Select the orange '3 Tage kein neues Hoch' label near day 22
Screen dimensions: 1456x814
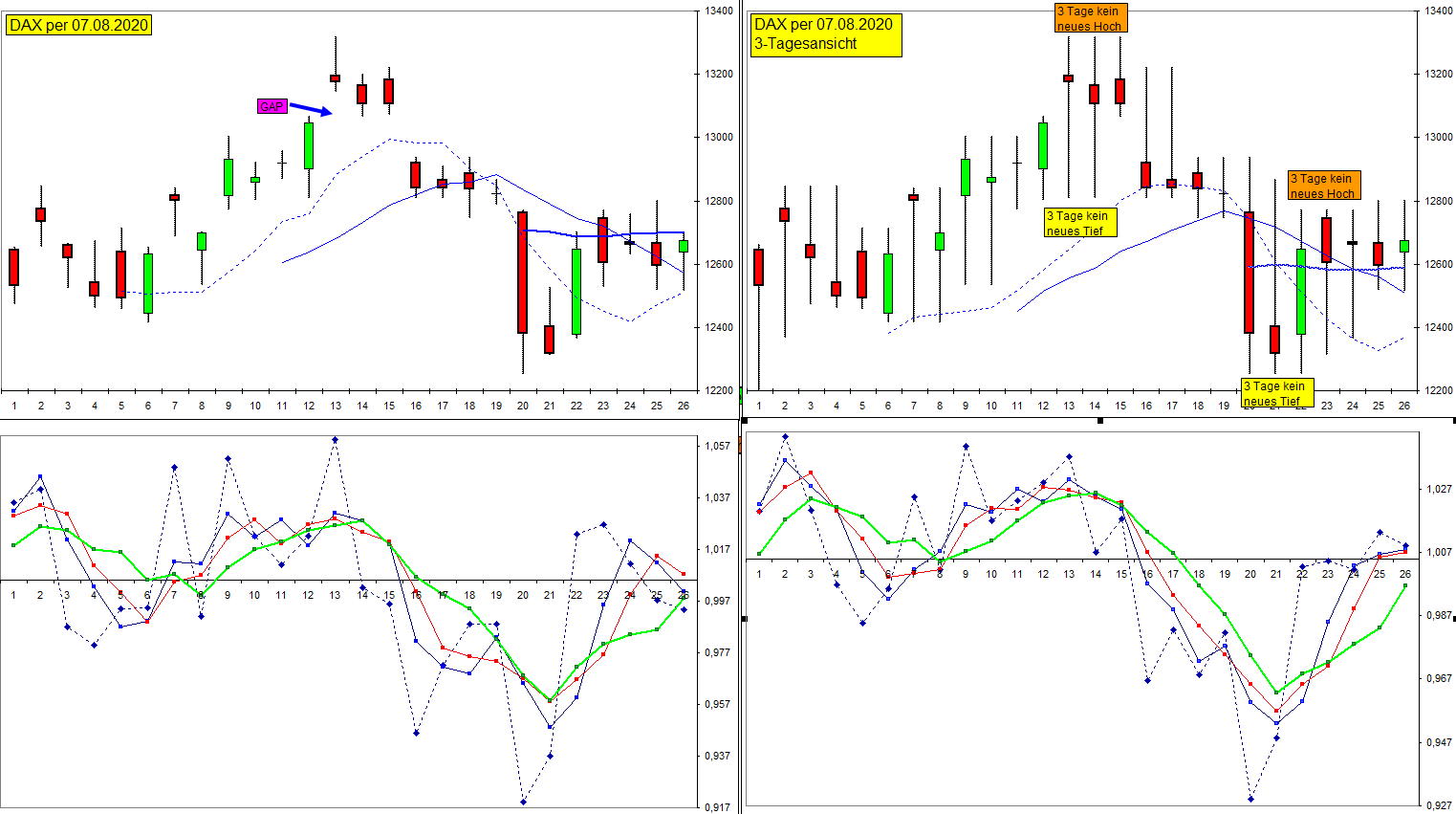[x=1323, y=186]
